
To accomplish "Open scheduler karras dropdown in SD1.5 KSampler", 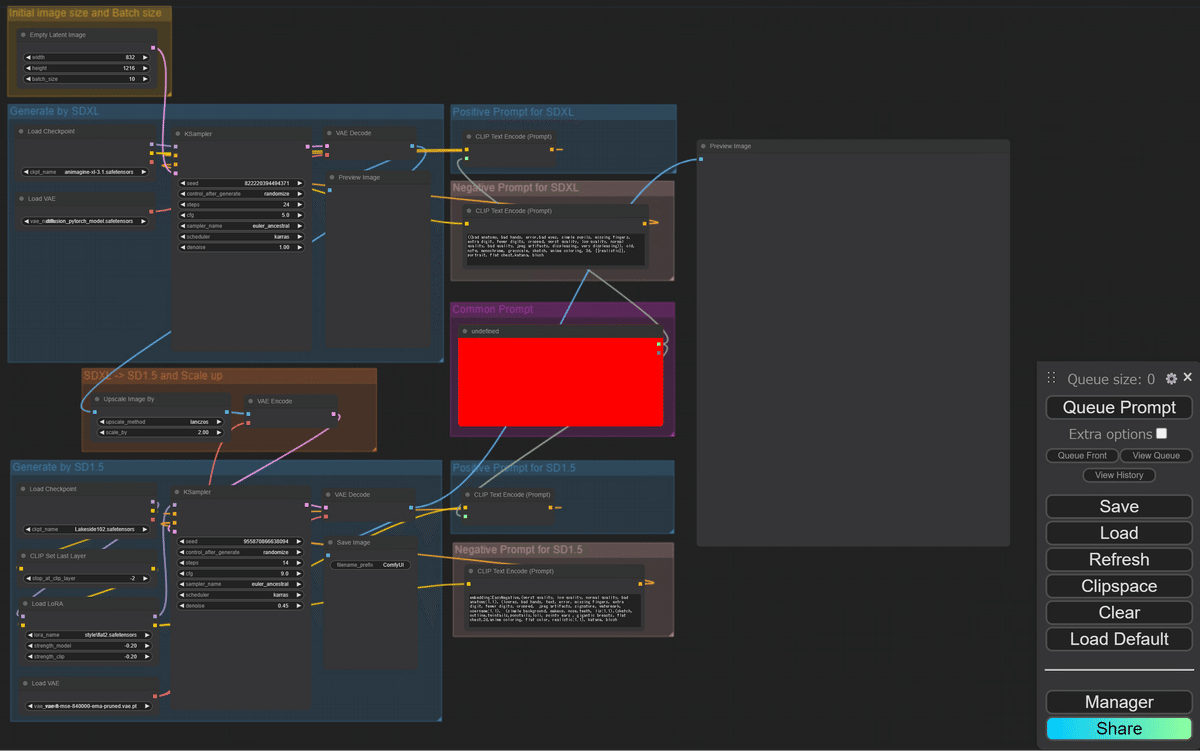I will pyautogui.click(x=242, y=595).
